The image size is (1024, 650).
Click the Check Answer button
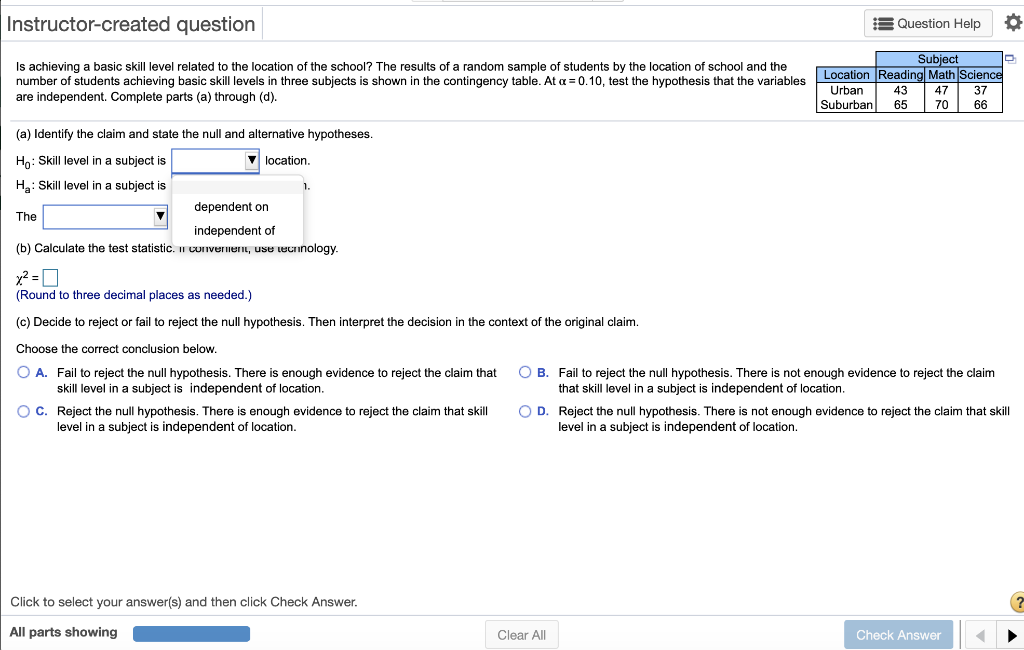pos(897,634)
